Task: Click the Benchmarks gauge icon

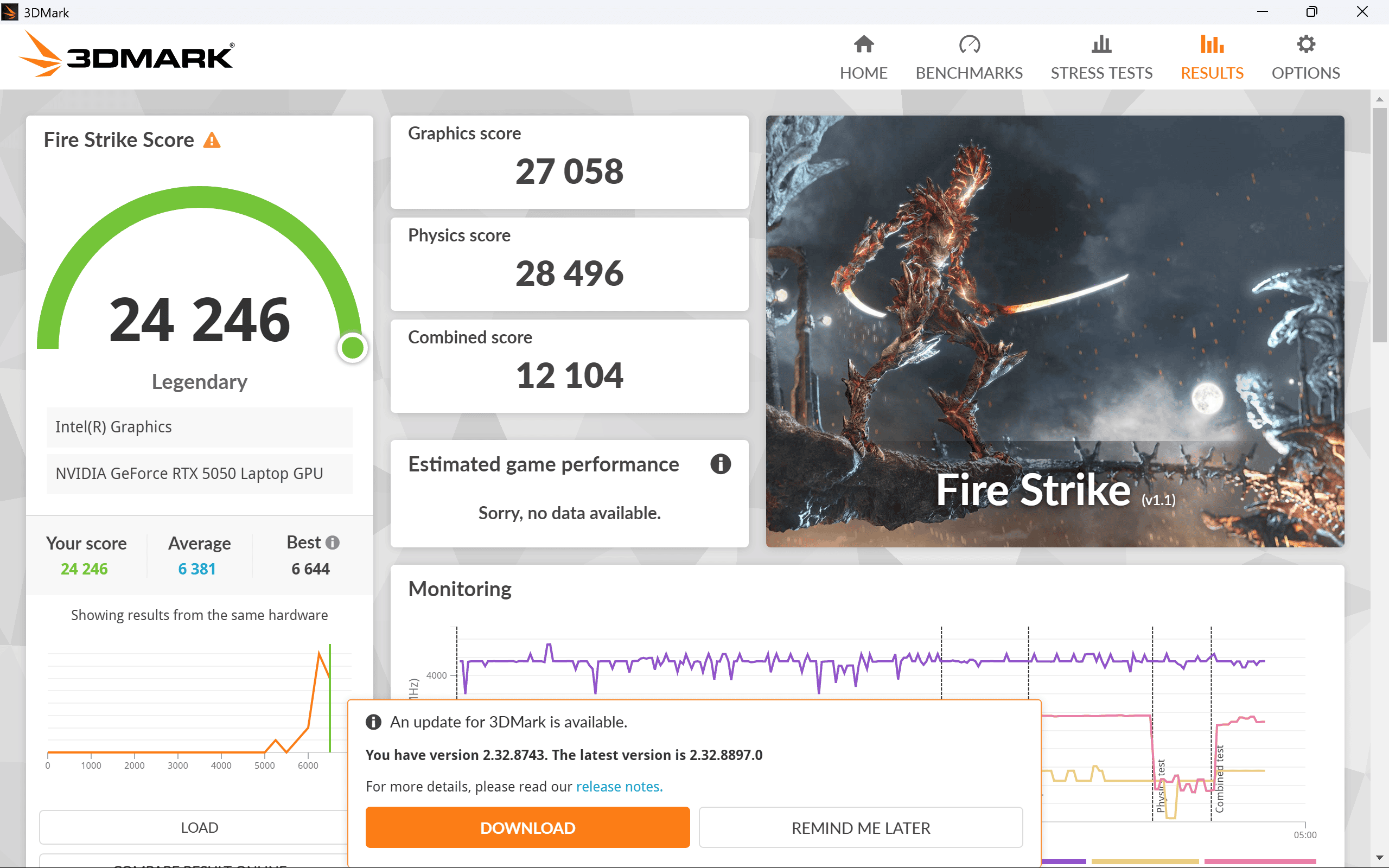Action: point(969,44)
